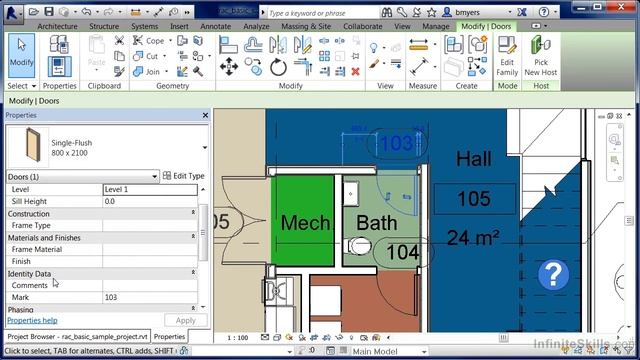Image resolution: width=640 pixels, height=360 pixels.
Task: Click the Pin element icon
Action: (x=356, y=56)
